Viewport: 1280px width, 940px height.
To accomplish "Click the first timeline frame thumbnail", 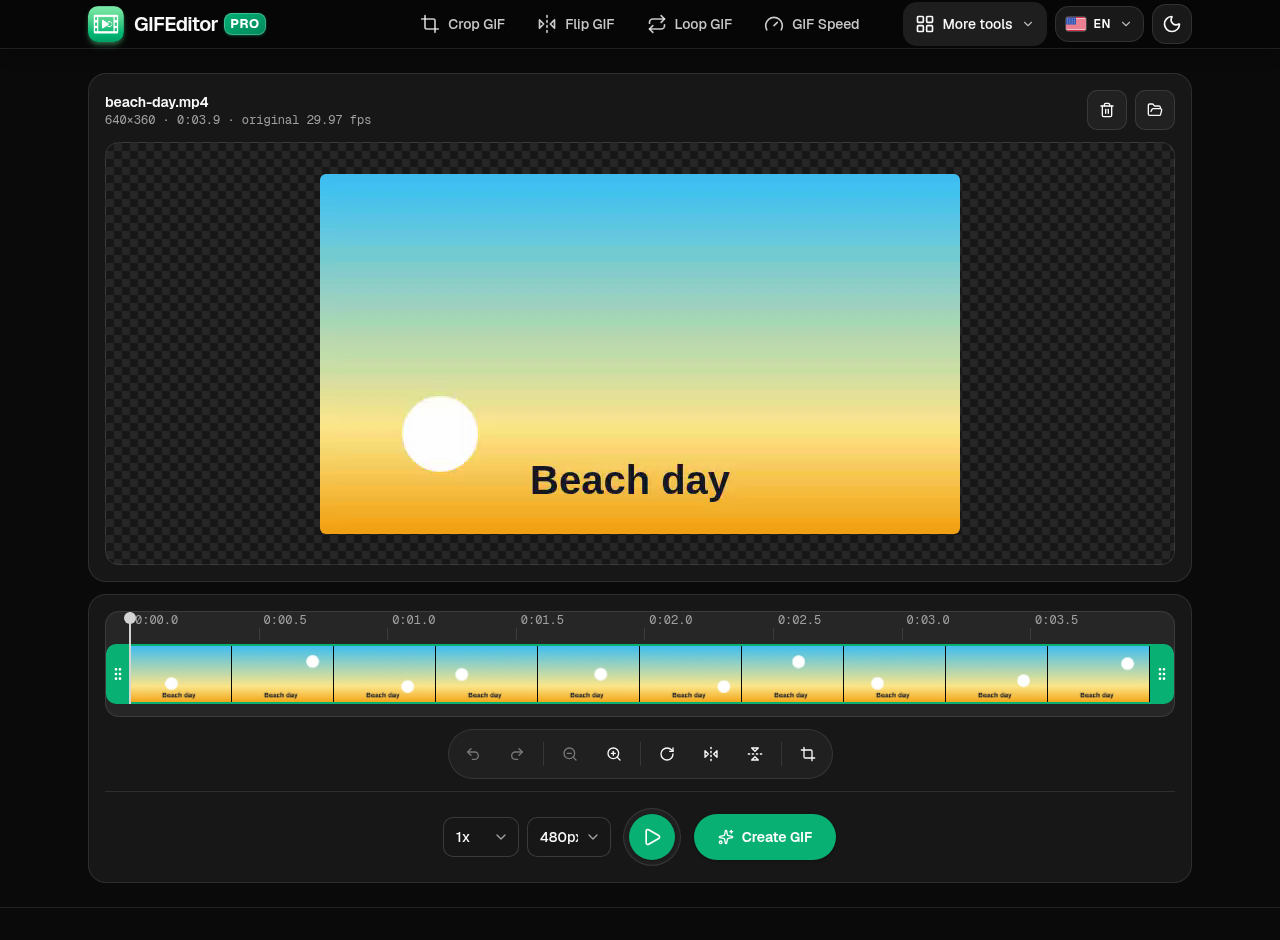I will coord(181,674).
